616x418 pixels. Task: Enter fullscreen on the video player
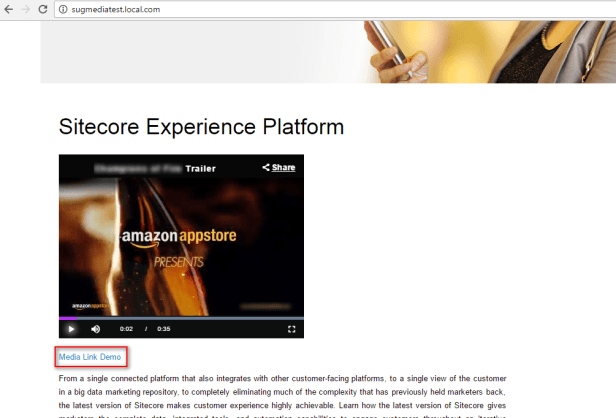coord(292,329)
